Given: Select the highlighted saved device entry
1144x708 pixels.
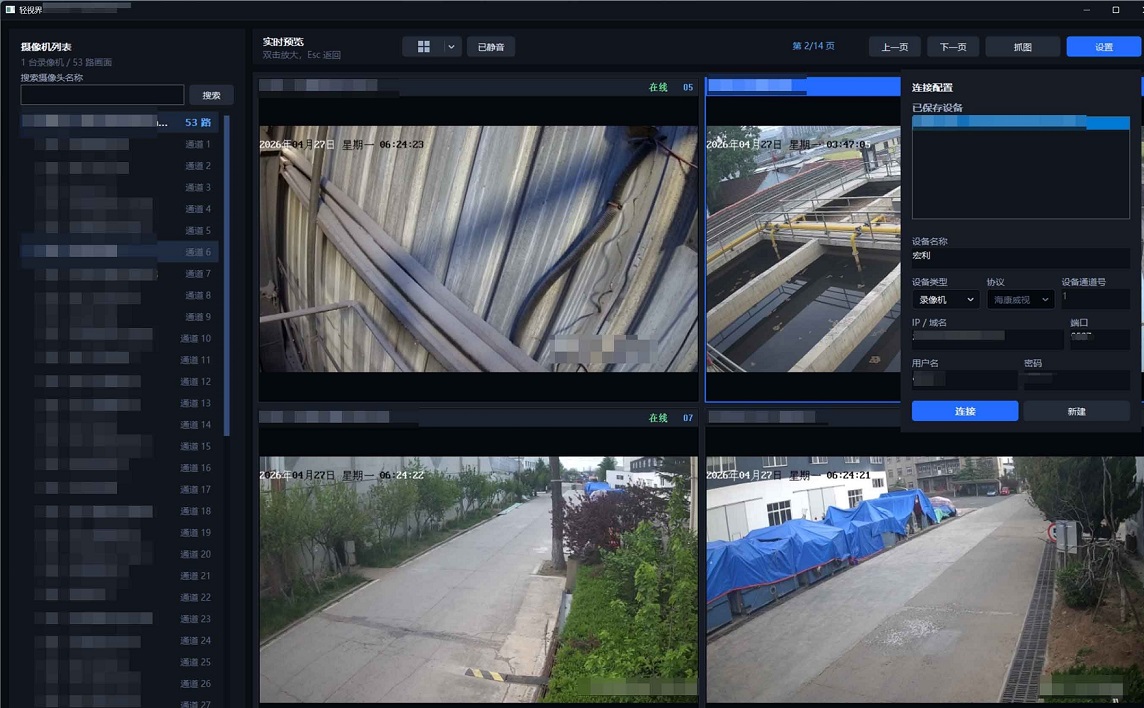Looking at the screenshot, I should click(1021, 123).
